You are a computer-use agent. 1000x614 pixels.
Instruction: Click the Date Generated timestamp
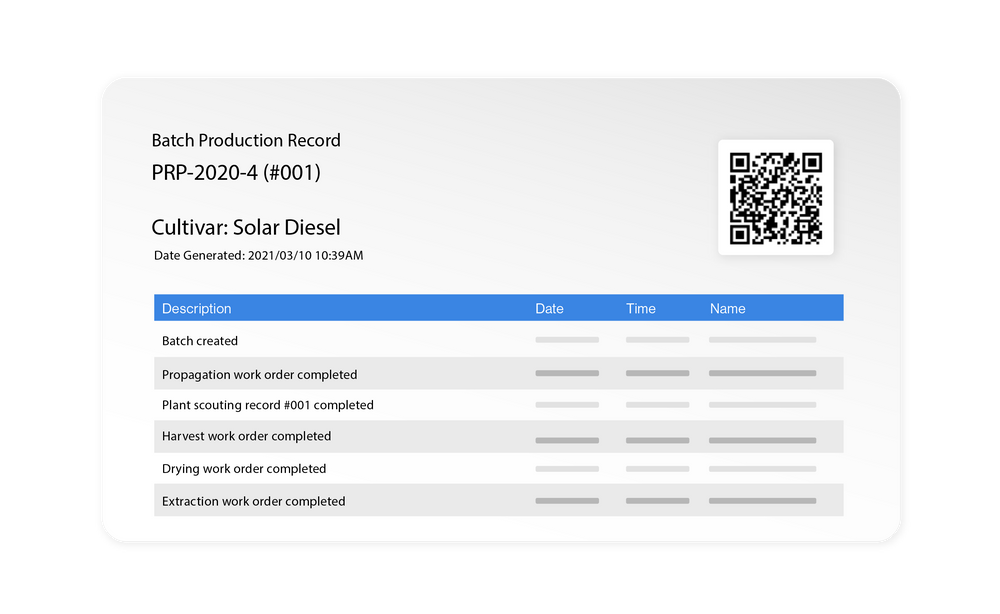[x=258, y=255]
